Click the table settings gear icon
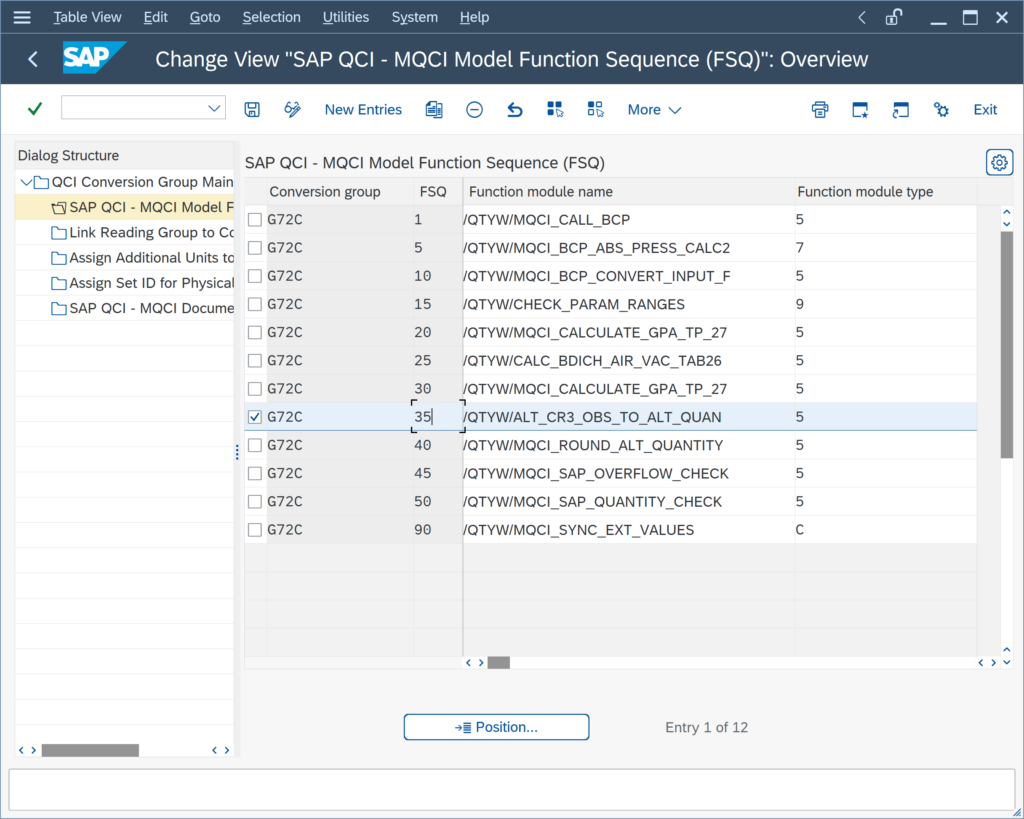1024x819 pixels. [x=999, y=163]
